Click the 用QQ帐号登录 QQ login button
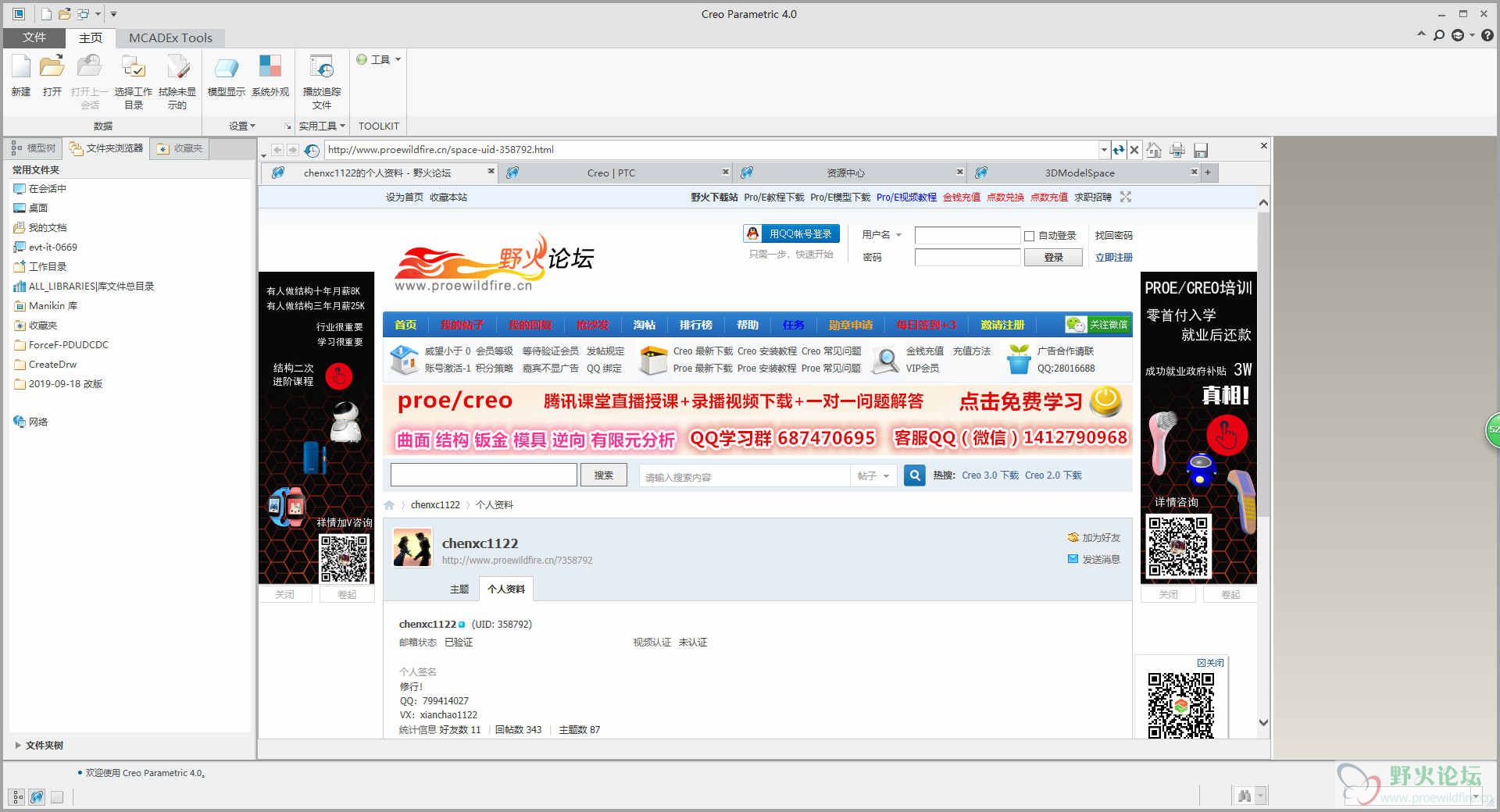 [x=791, y=233]
